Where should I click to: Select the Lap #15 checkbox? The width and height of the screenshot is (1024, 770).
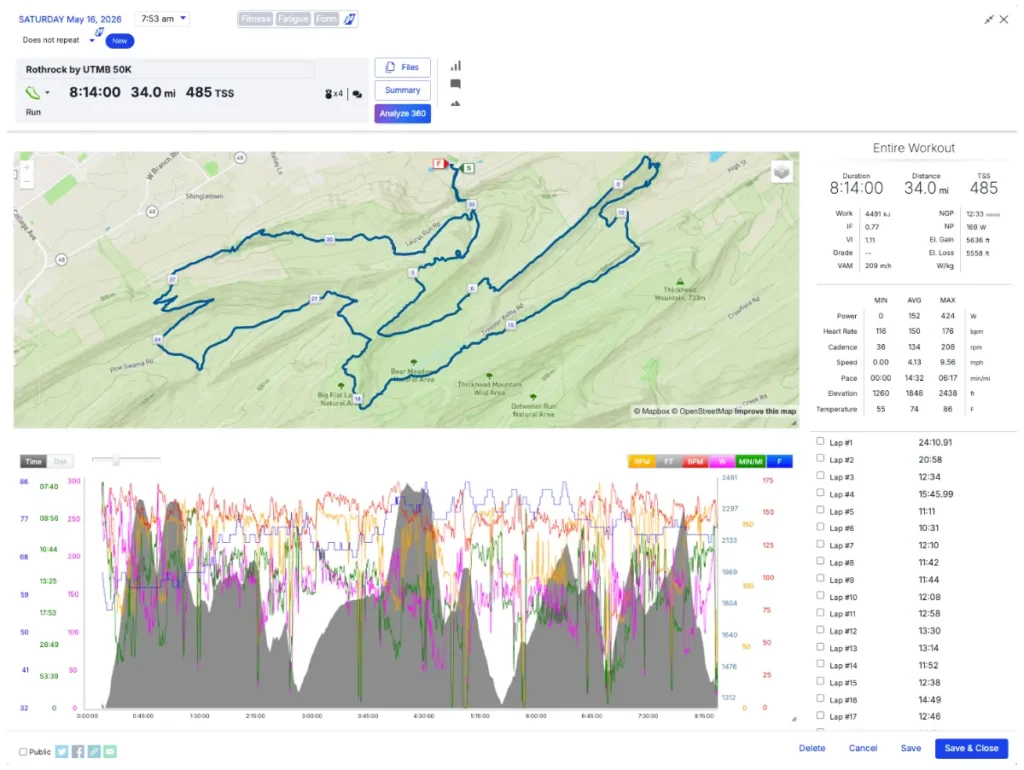coord(820,681)
